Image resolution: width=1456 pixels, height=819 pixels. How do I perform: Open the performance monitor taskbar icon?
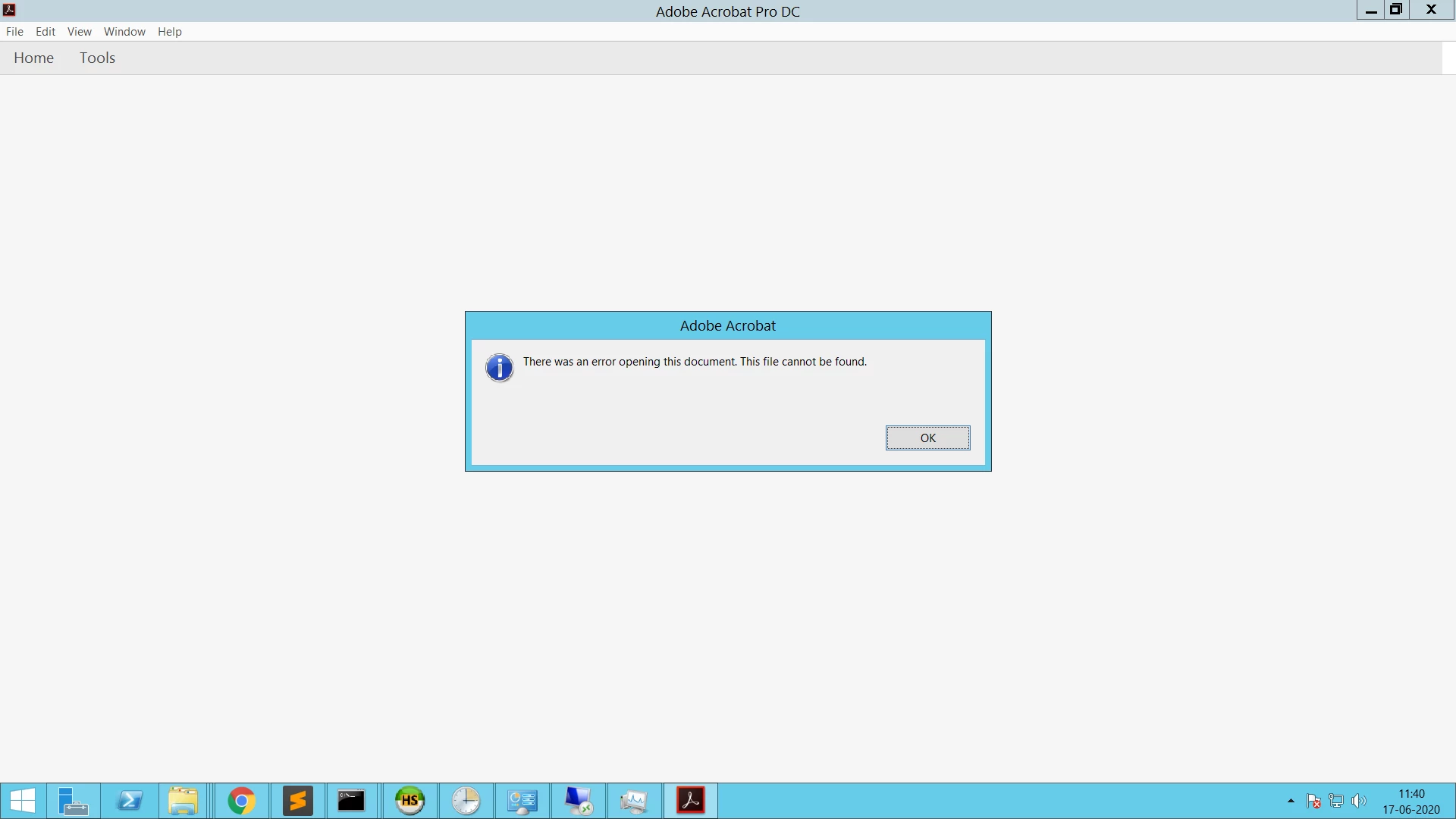(x=634, y=801)
